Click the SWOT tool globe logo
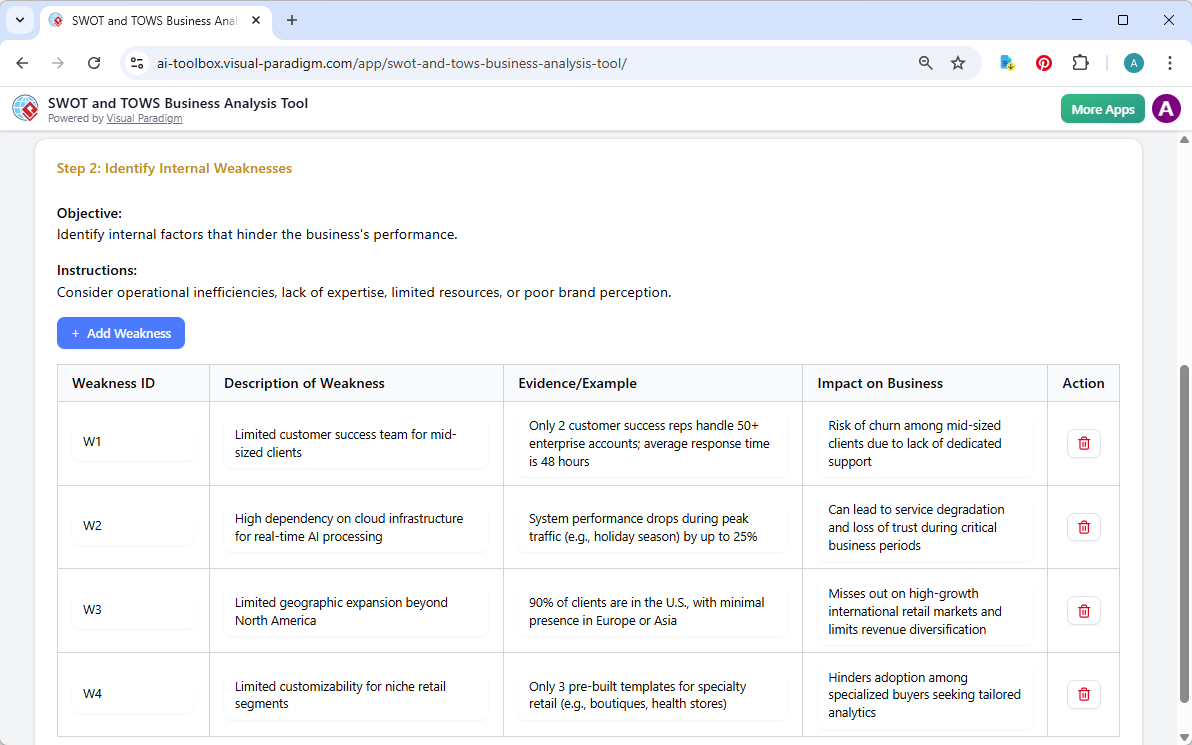The height and width of the screenshot is (745, 1192). click(25, 108)
